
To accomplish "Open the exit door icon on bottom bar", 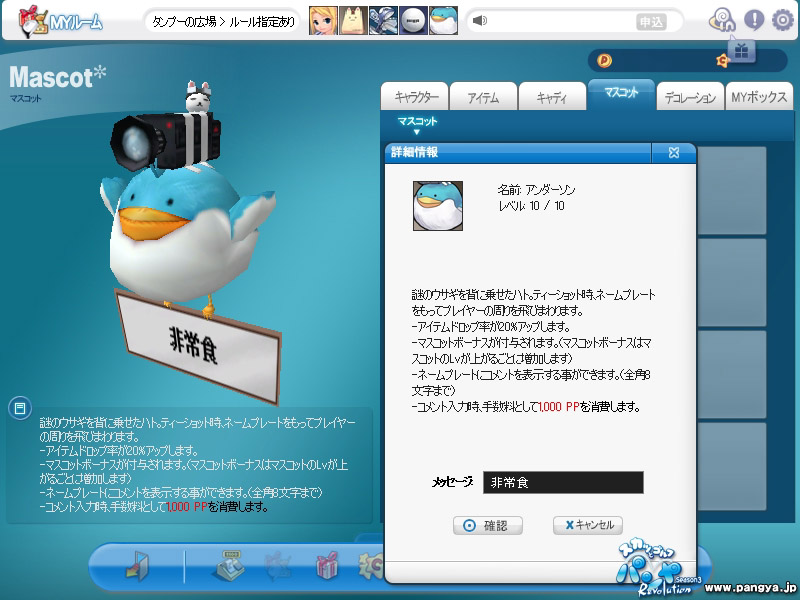I will (x=136, y=566).
